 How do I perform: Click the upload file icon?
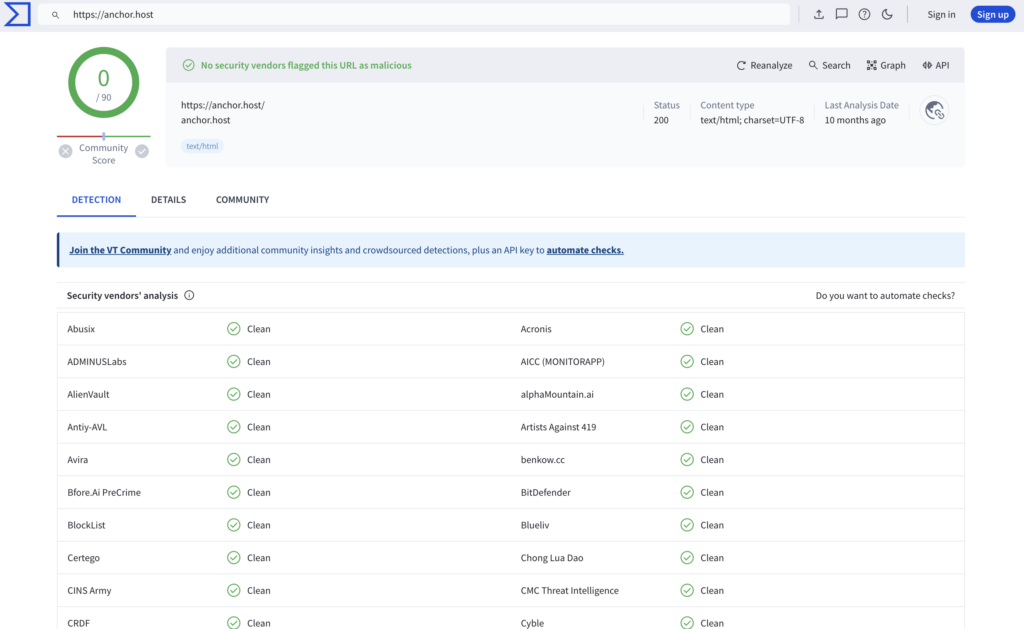[x=819, y=15]
